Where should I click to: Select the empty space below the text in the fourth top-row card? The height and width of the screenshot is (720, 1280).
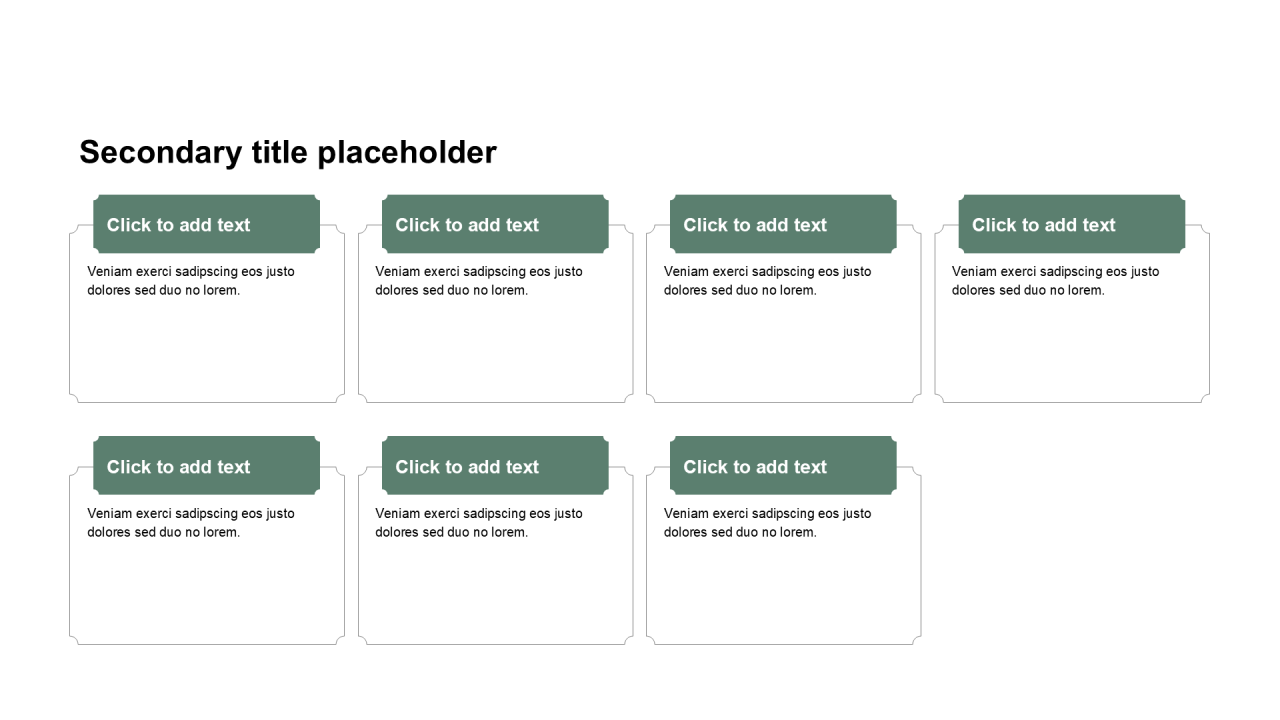pyautogui.click(x=1072, y=350)
